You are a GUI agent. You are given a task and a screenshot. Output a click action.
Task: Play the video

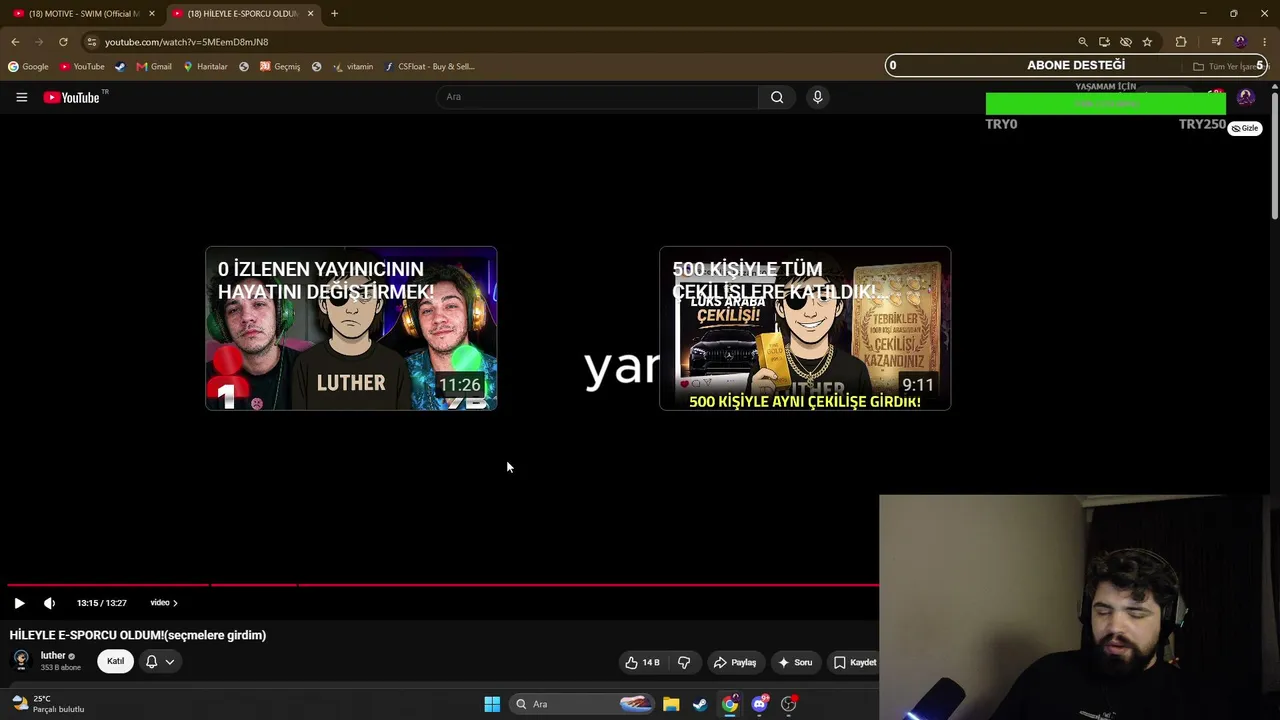[19, 603]
